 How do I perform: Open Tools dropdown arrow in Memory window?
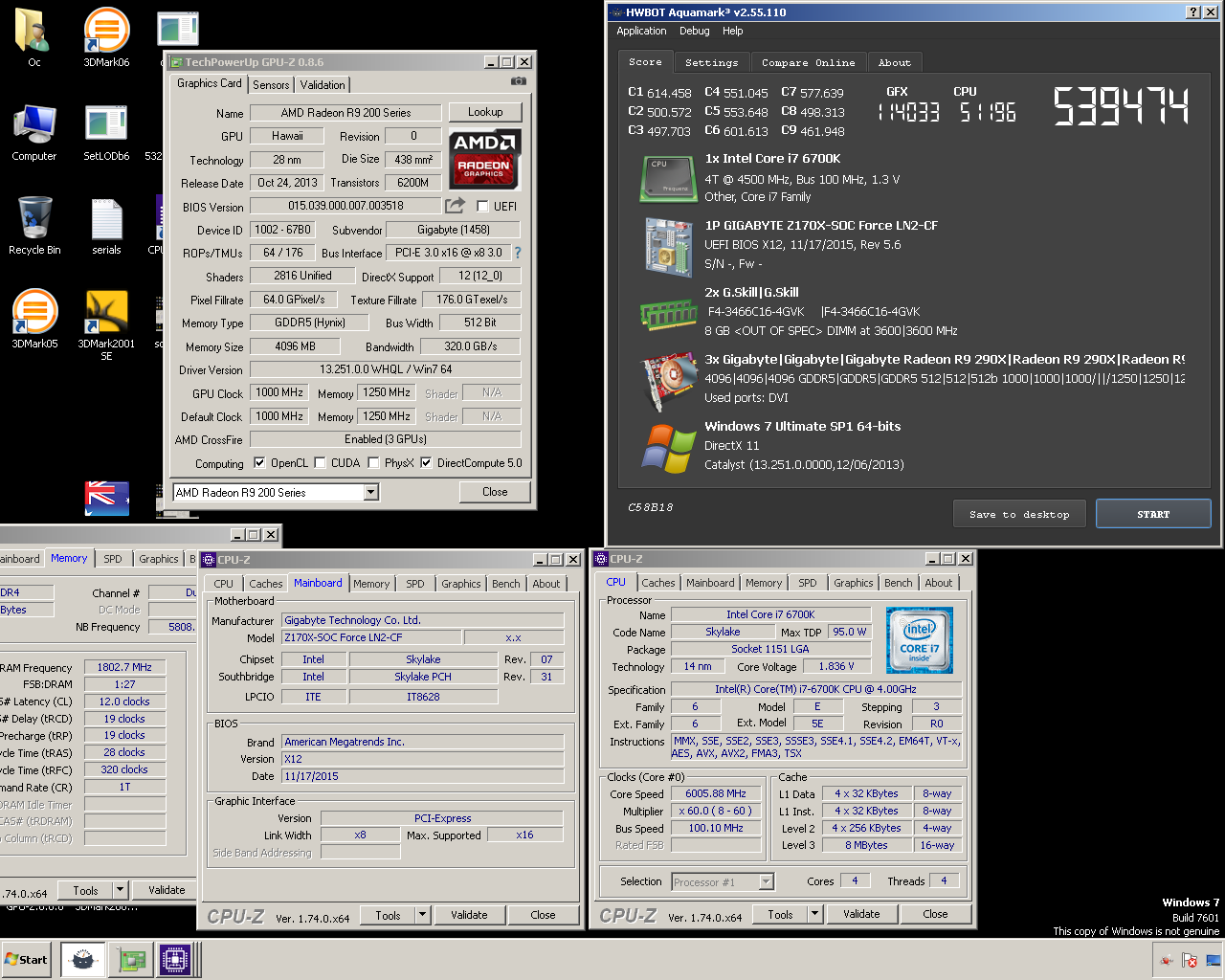click(120, 890)
